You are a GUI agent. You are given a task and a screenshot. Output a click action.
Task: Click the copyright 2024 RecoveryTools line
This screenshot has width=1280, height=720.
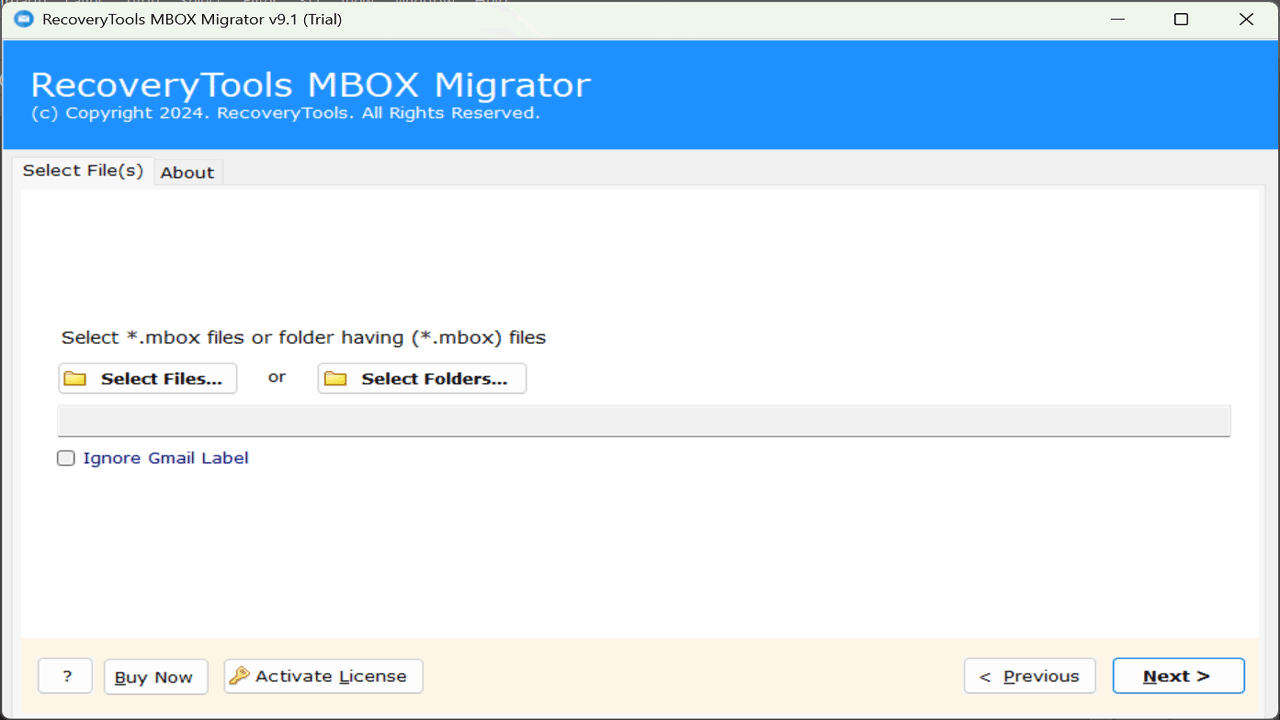coord(285,113)
